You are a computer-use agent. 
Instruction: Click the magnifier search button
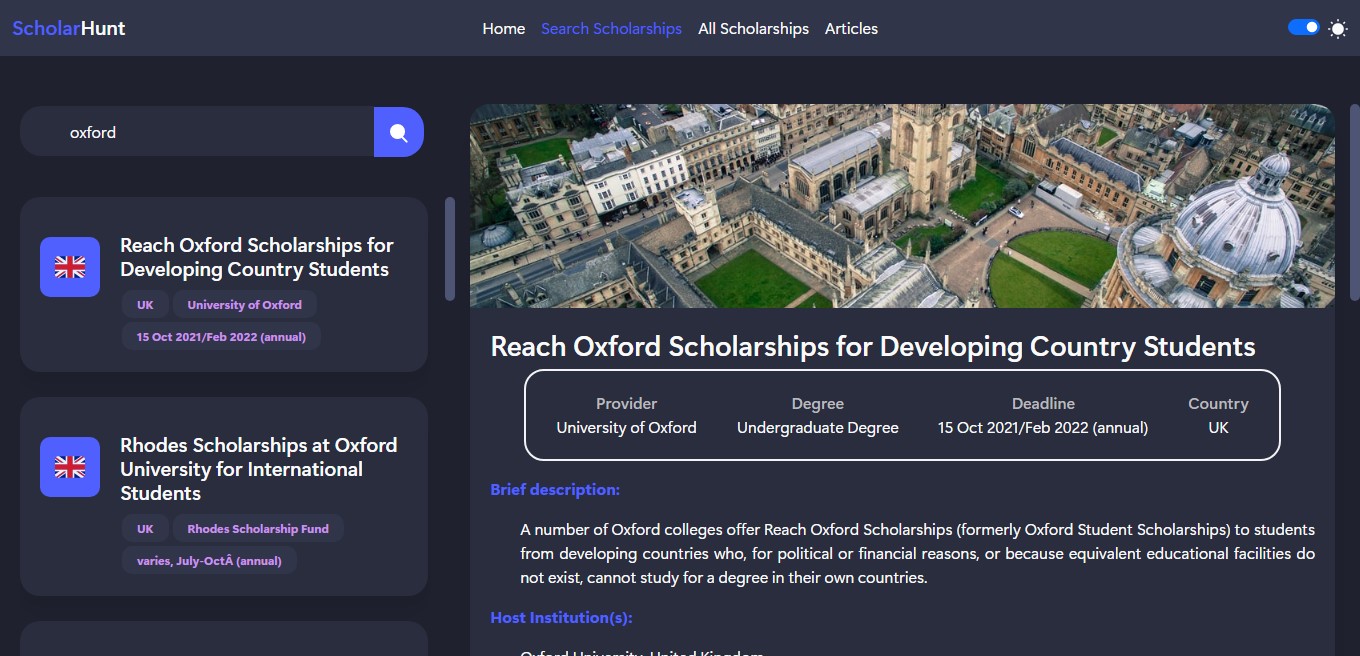[399, 132]
